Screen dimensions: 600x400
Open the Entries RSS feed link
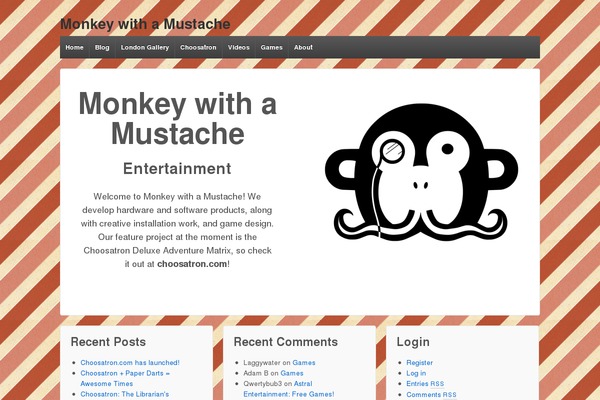[425, 384]
